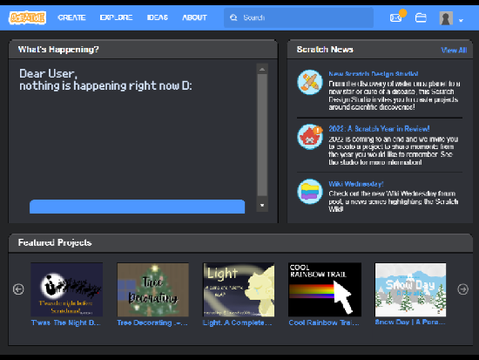Click the 'Dear User,' message text
The image size is (479, 360).
48,74
